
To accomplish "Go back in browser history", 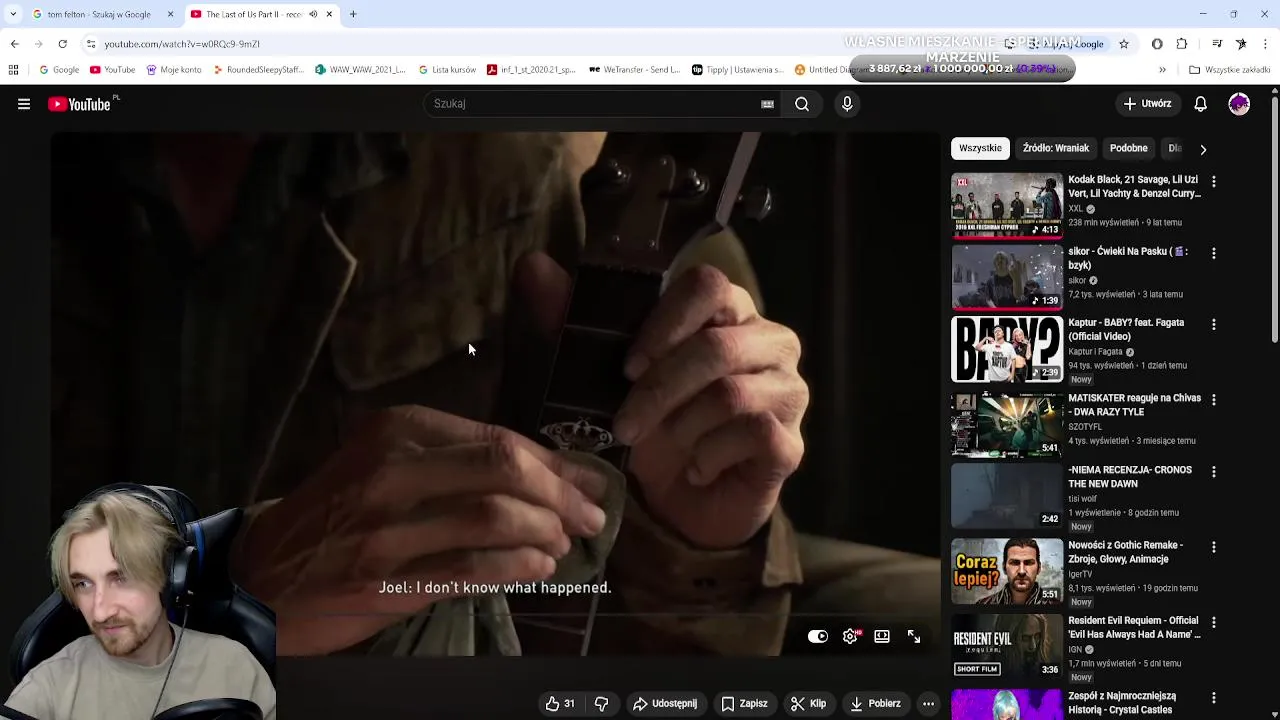I will [15, 44].
